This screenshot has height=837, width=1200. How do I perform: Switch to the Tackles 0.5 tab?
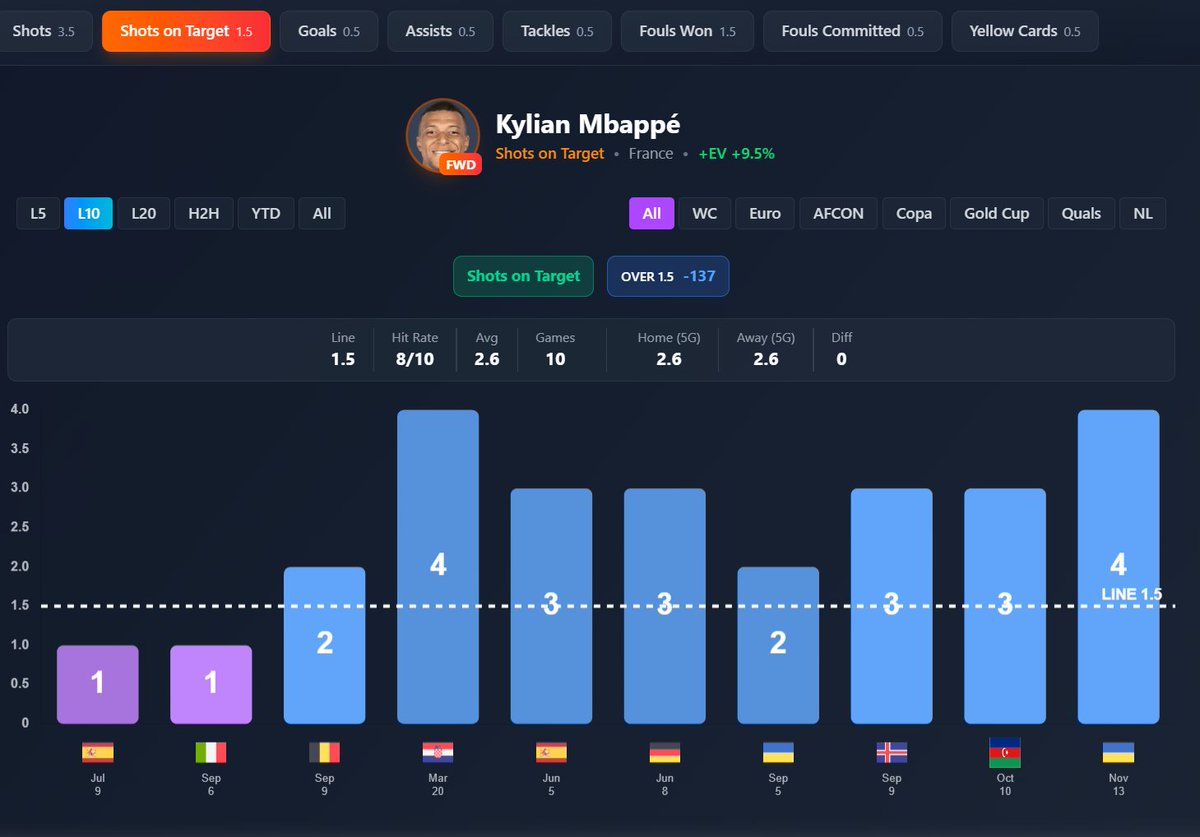[557, 31]
